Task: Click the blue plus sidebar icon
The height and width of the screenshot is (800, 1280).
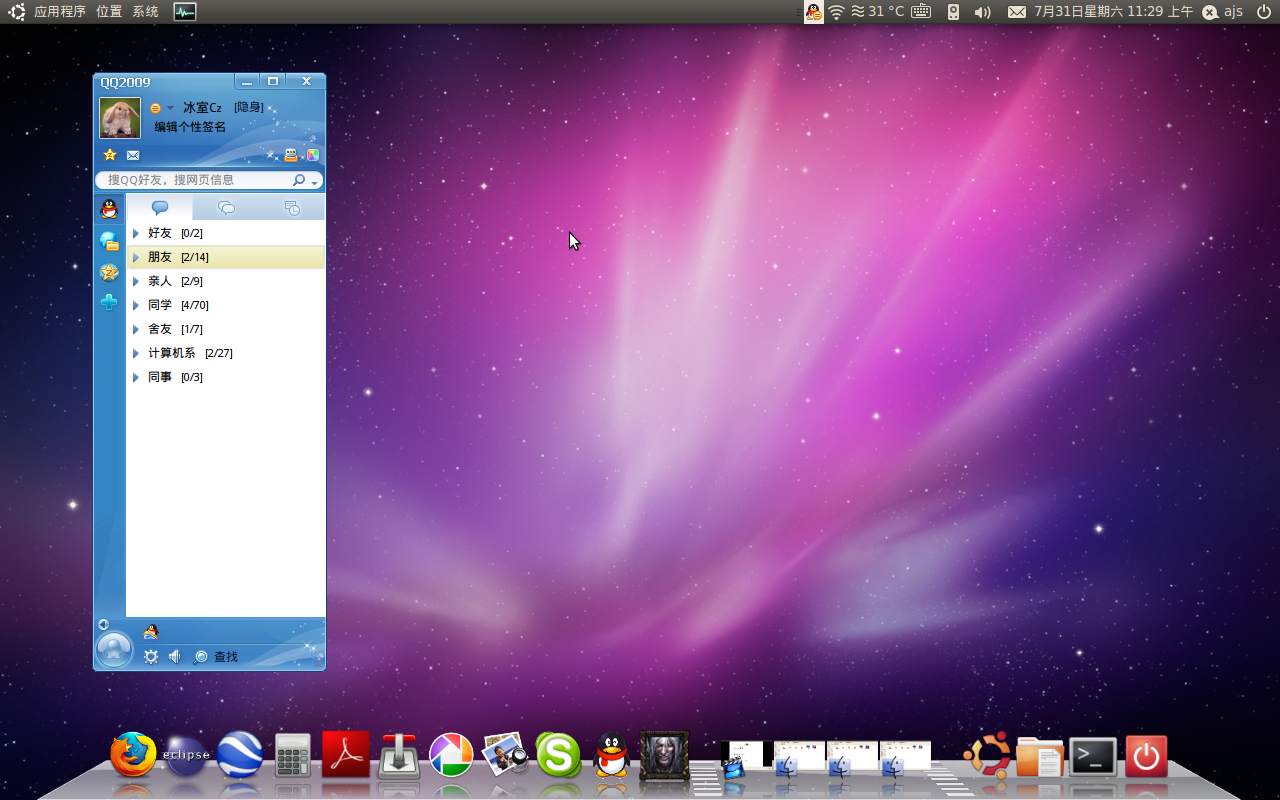Action: (x=109, y=302)
